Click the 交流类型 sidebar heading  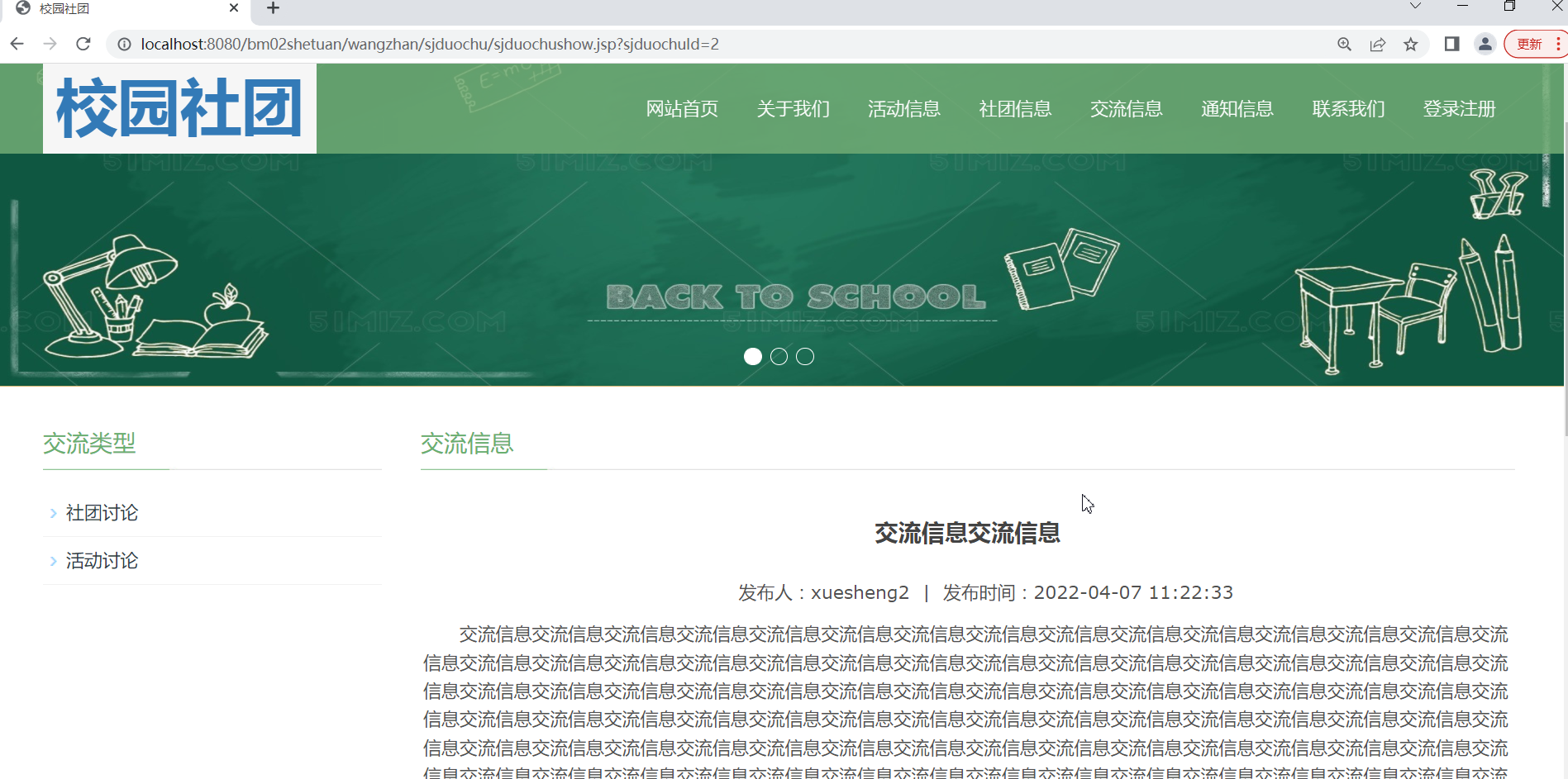pos(89,444)
